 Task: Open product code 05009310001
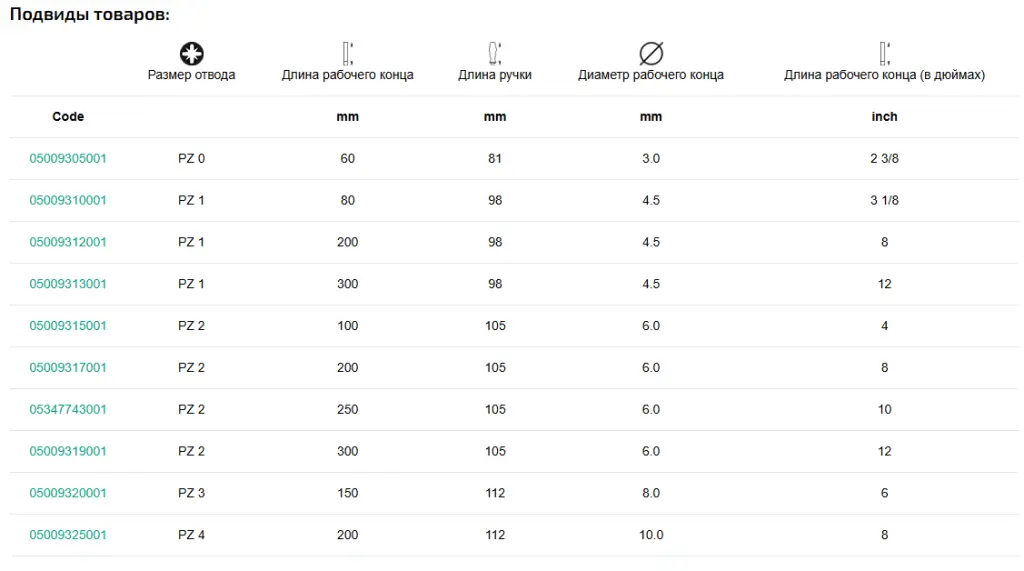click(x=68, y=201)
